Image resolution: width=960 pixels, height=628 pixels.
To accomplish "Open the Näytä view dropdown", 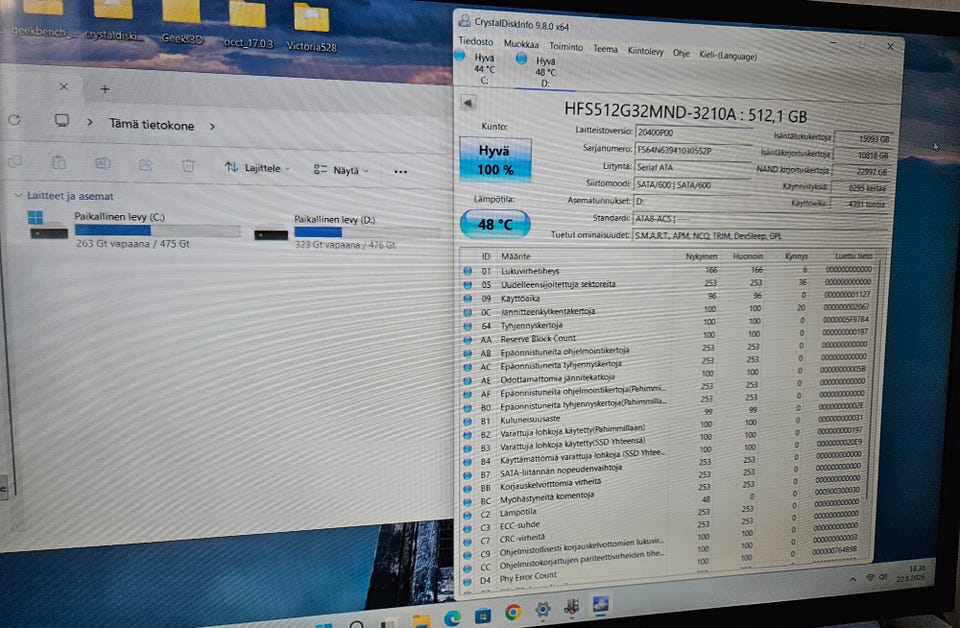I will 341,170.
